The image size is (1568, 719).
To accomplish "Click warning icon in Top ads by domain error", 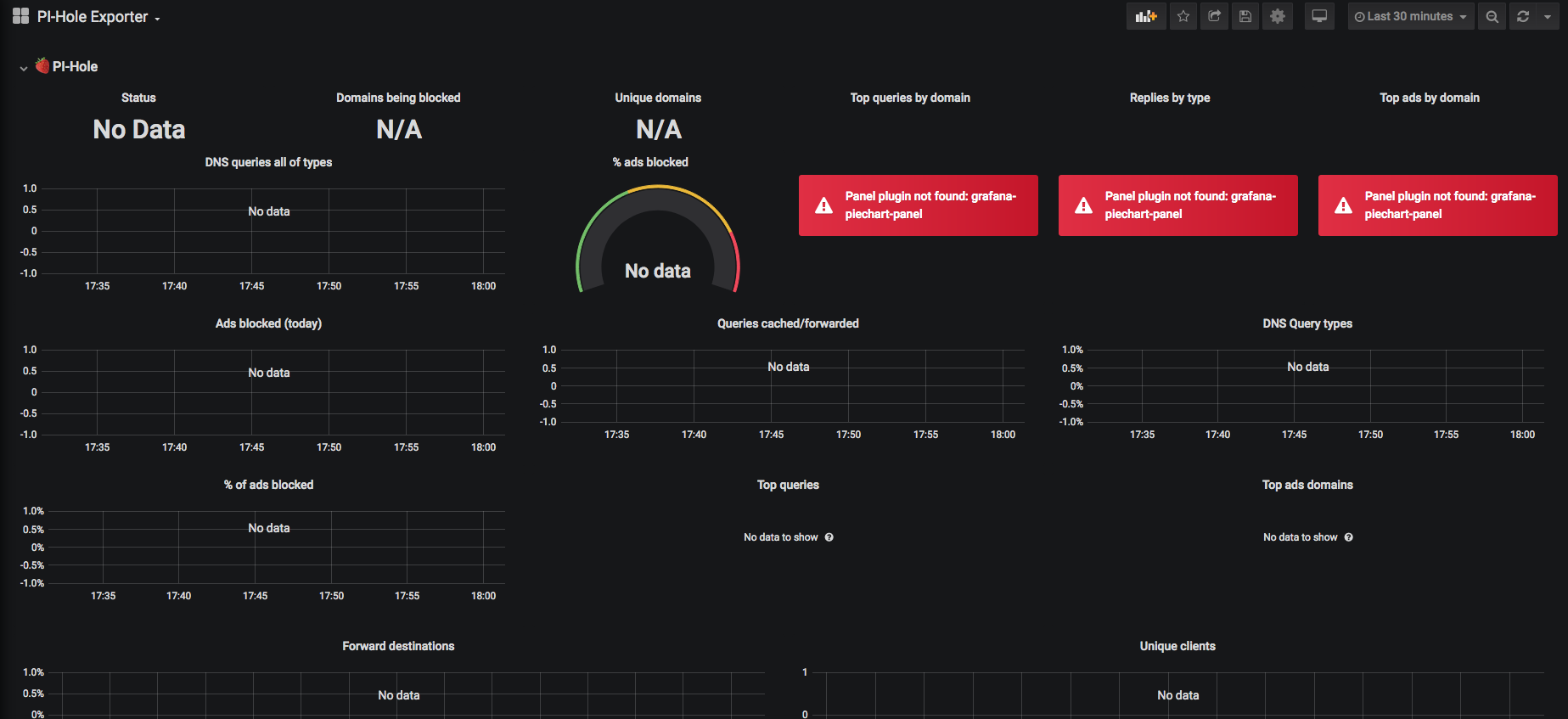I will pyautogui.click(x=1343, y=205).
